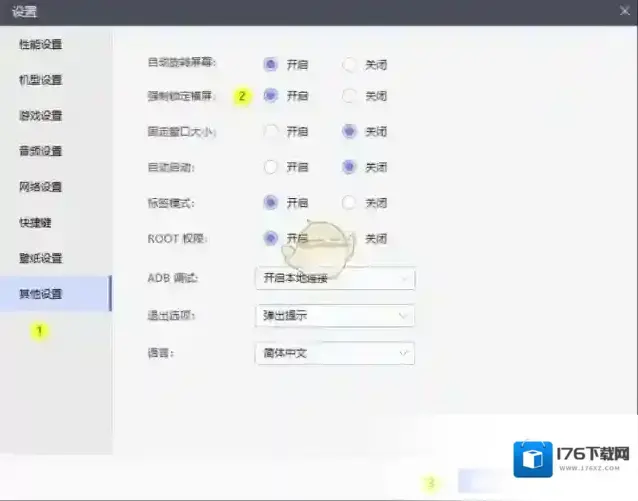Enable 强制锁定横屏 with 开启 radio
This screenshot has width=638, height=501.
[271, 96]
